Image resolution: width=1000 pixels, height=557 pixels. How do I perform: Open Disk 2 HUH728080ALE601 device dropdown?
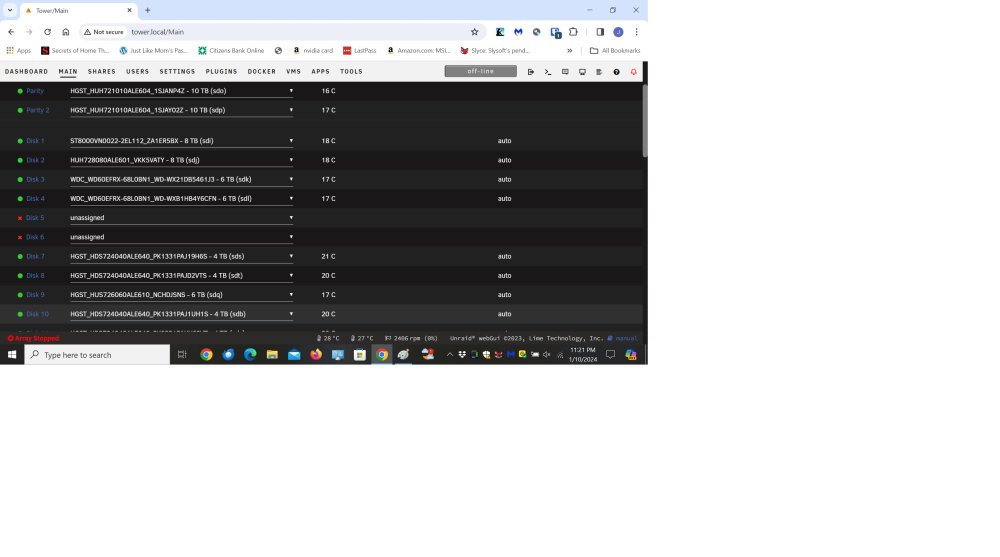point(182,160)
